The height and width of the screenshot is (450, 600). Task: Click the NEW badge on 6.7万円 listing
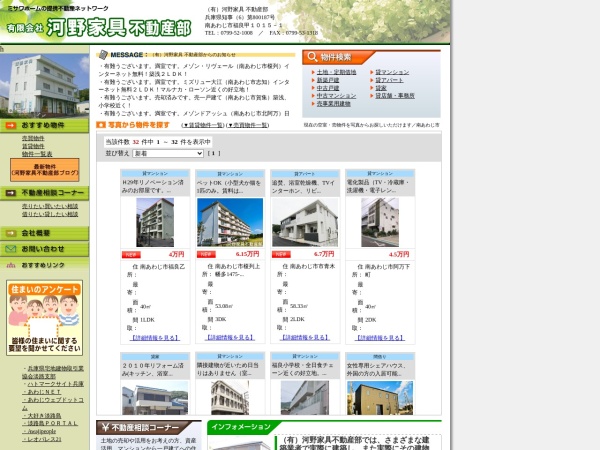281,254
